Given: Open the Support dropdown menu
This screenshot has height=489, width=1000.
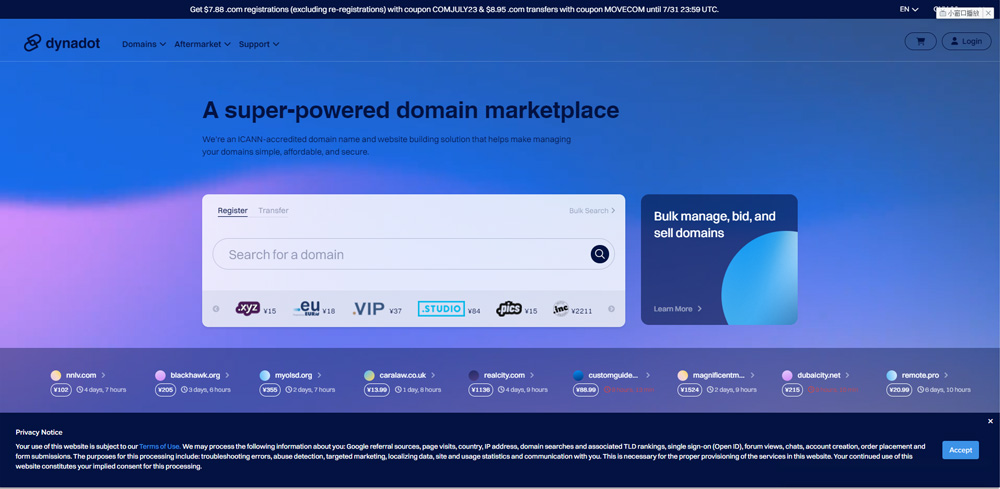Looking at the screenshot, I should [259, 44].
